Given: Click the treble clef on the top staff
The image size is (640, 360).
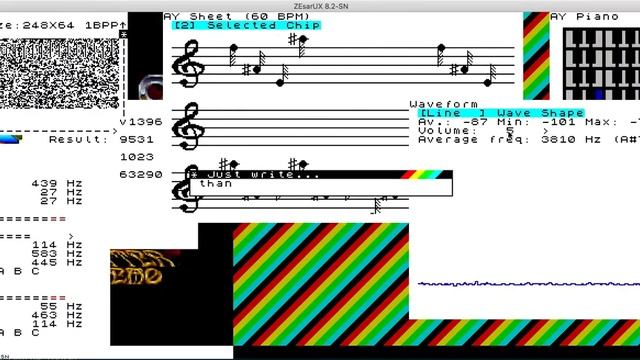Looking at the screenshot, I should [188, 63].
